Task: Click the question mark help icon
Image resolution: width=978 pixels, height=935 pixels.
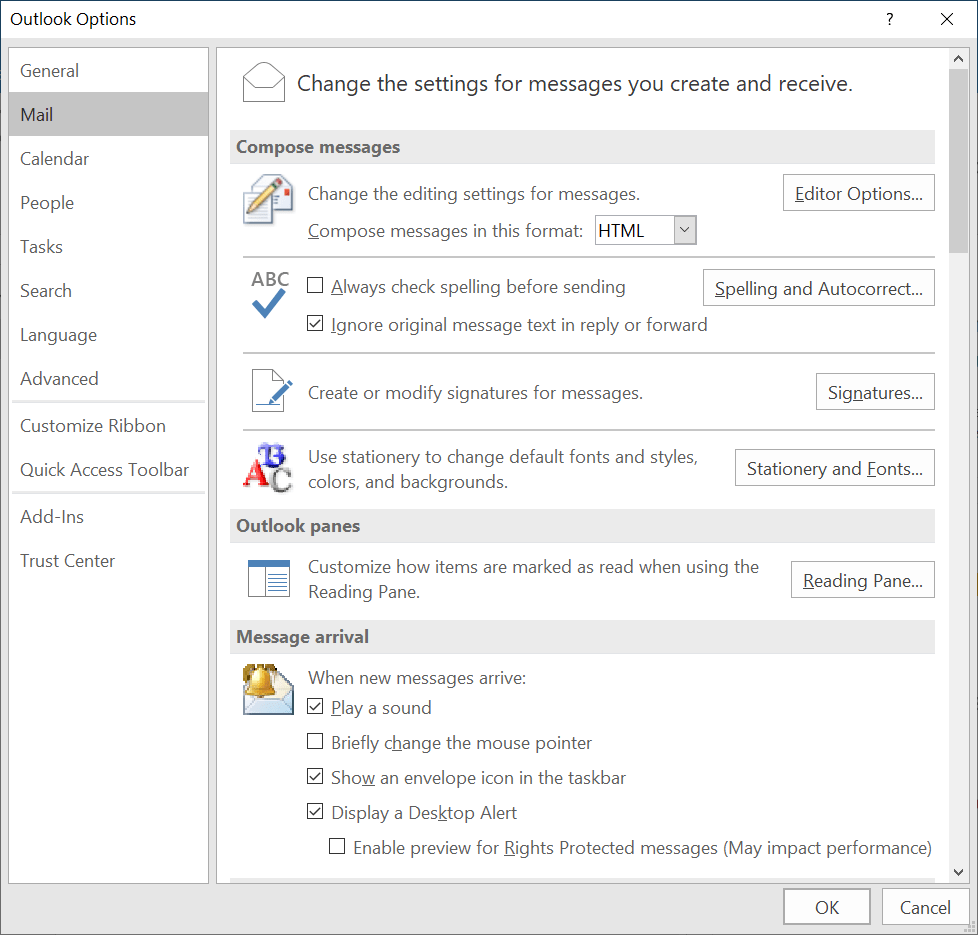Action: coord(889,19)
